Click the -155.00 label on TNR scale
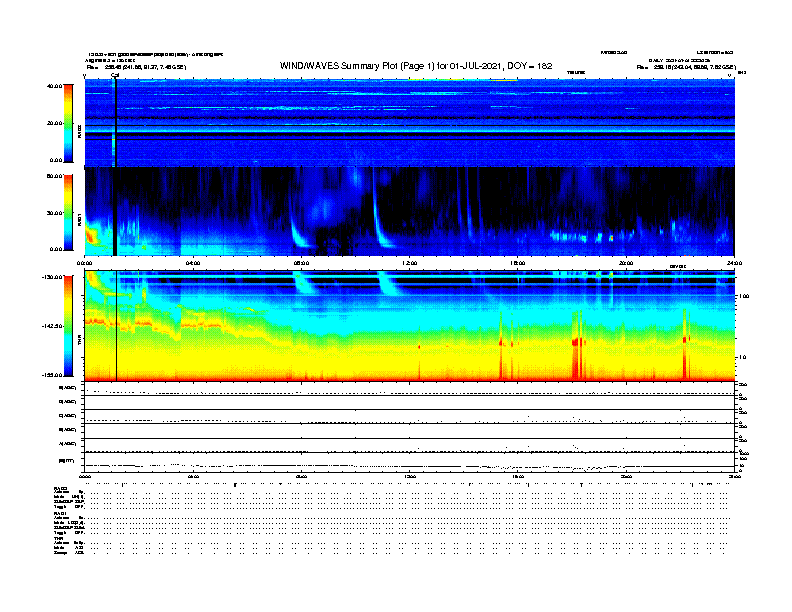792x612 pixels. point(52,375)
